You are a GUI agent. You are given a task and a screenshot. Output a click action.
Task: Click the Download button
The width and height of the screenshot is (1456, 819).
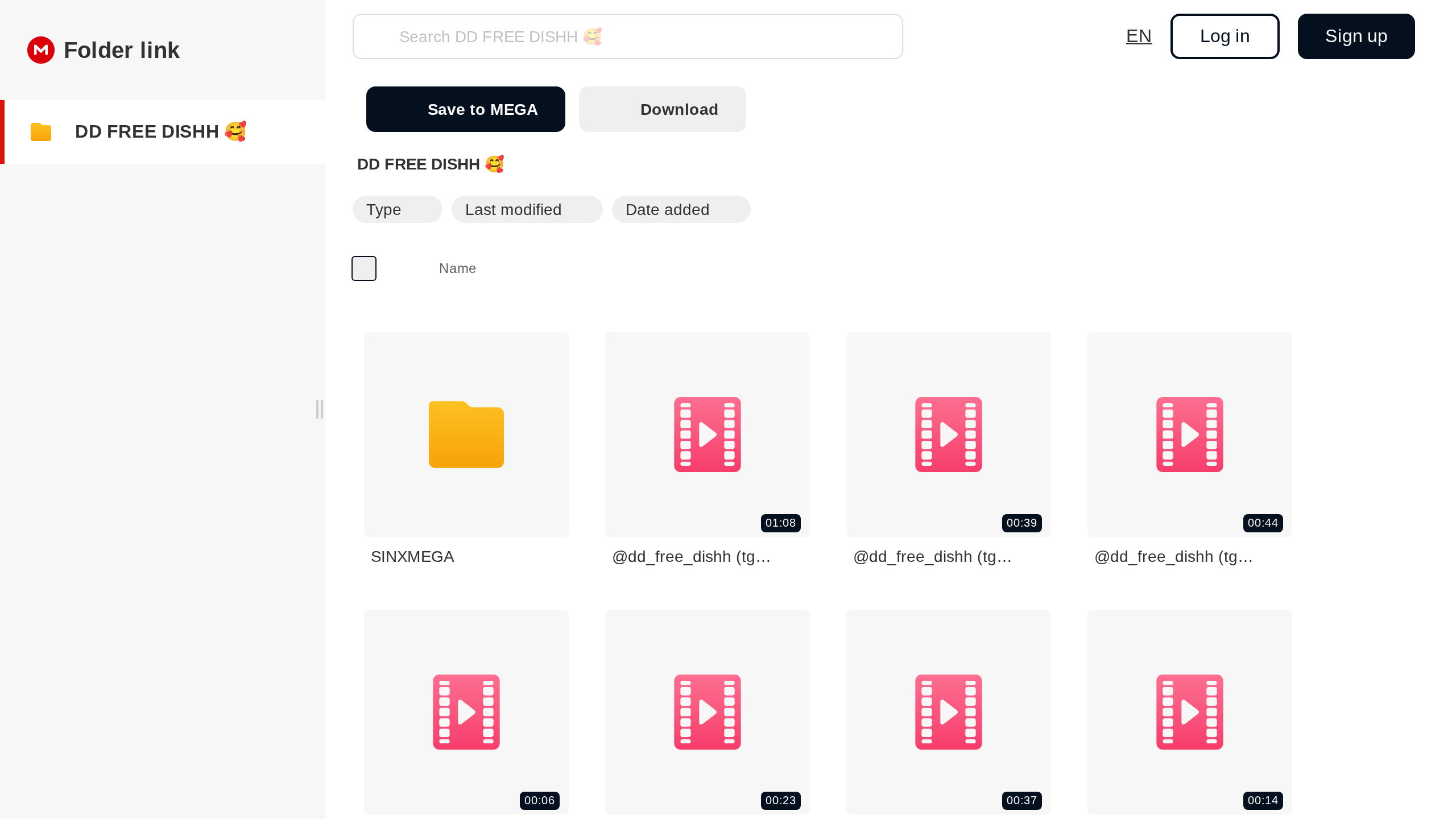pos(662,109)
